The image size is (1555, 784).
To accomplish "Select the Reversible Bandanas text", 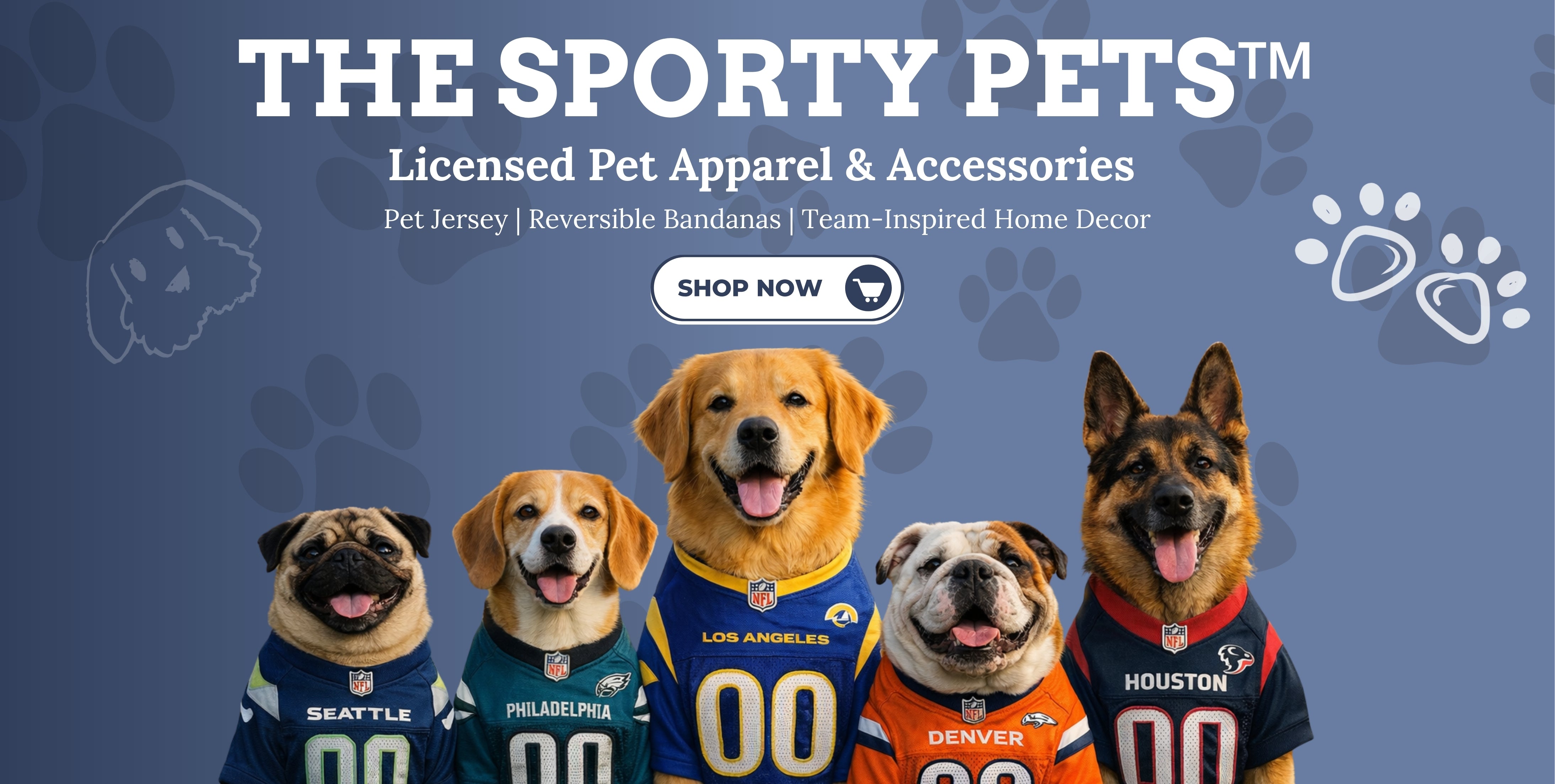I will tap(654, 219).
